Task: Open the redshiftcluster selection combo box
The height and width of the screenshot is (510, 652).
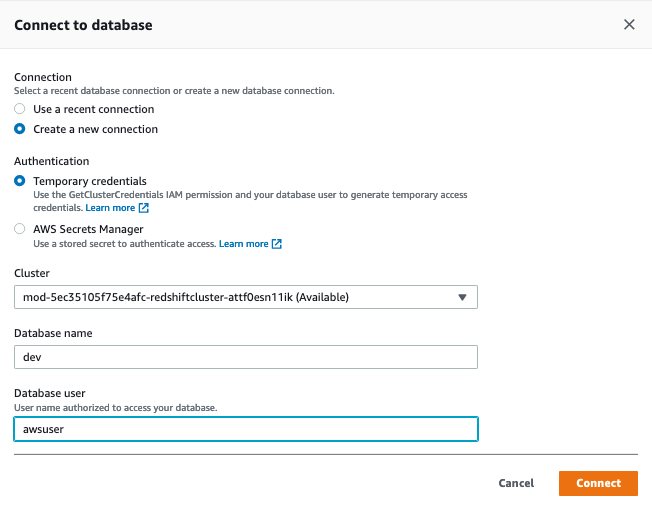Action: [x=246, y=297]
